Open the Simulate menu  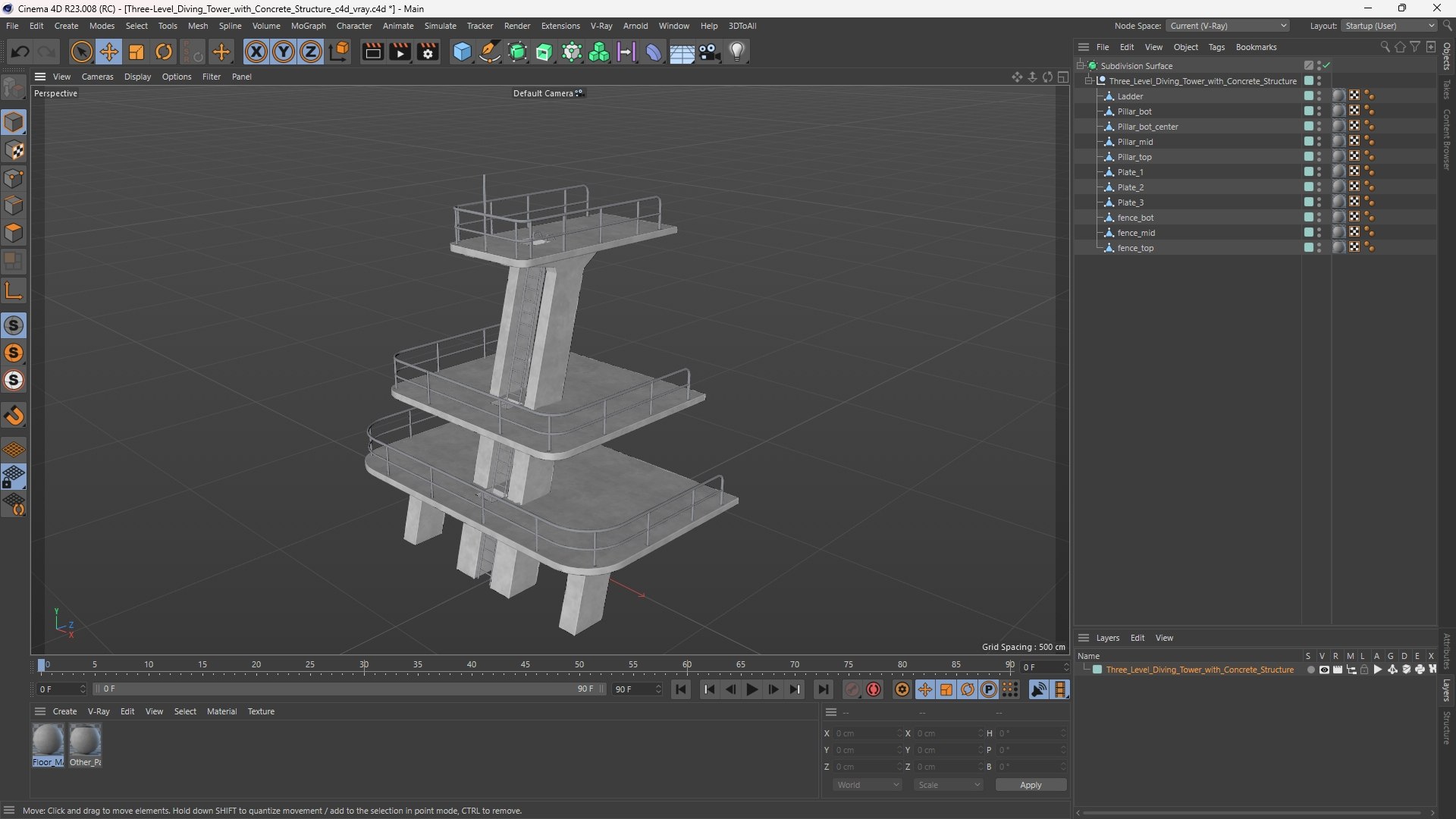coord(440,26)
